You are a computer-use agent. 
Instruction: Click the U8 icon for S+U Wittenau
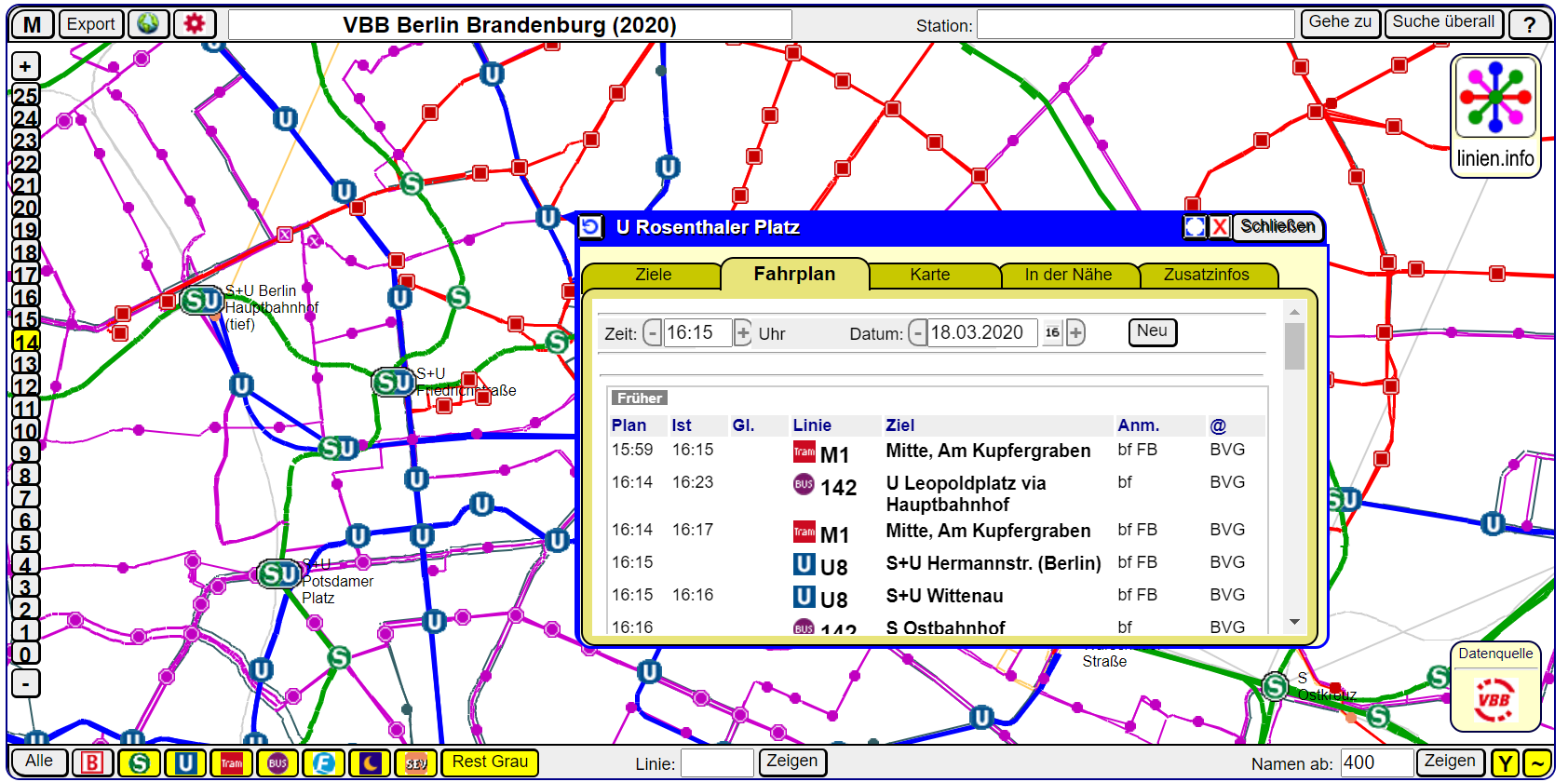[804, 596]
